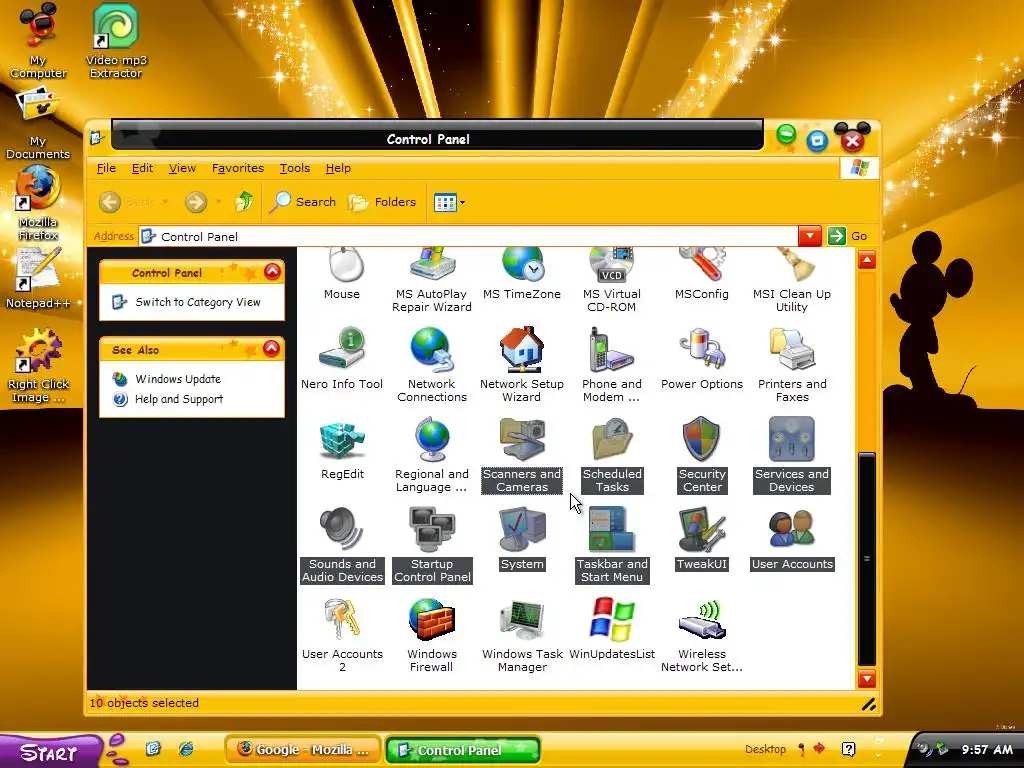Launch the Network Setup Wizard
This screenshot has width=1024, height=768.
(x=522, y=364)
